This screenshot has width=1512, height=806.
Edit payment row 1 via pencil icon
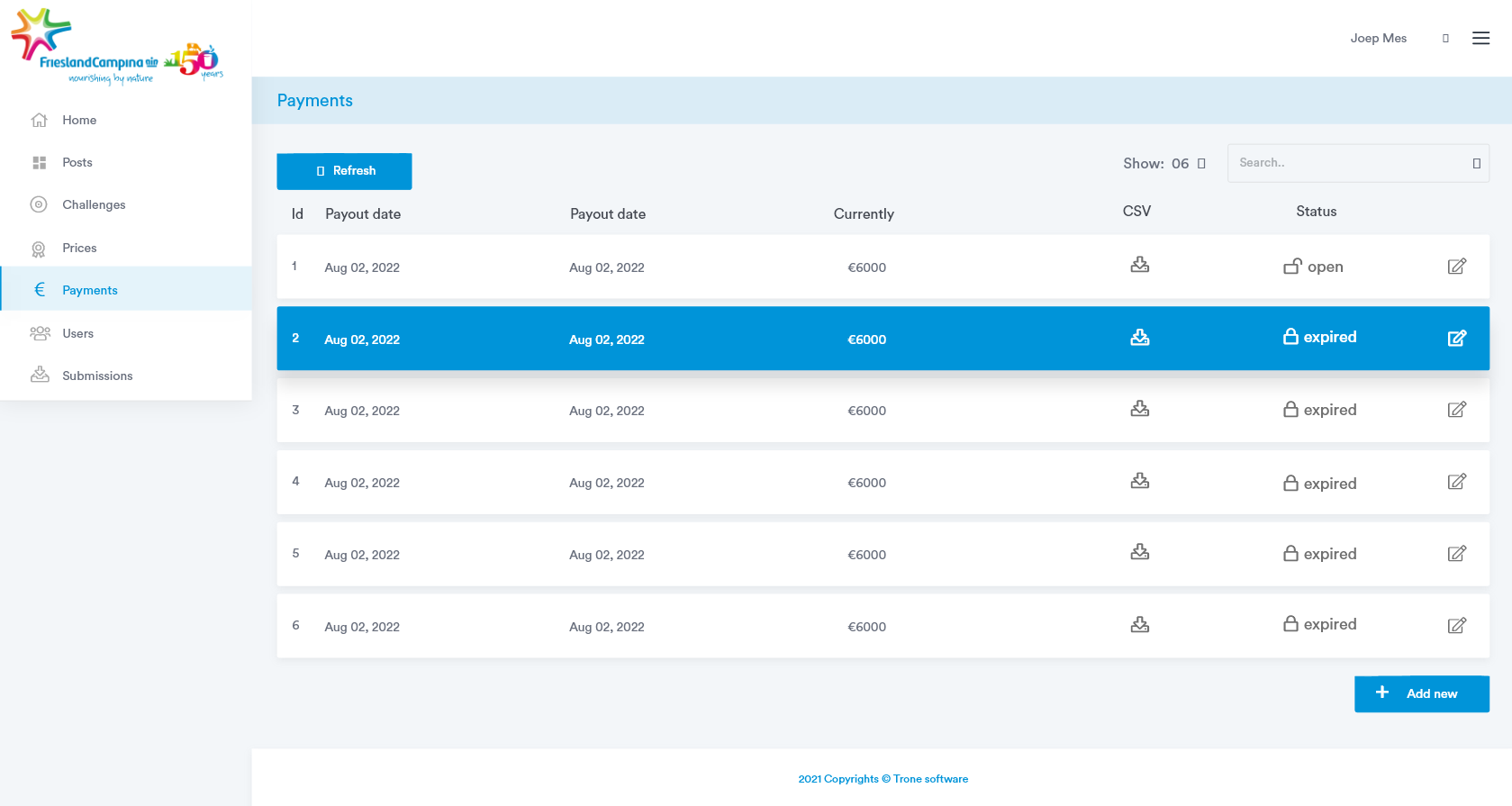tap(1456, 267)
